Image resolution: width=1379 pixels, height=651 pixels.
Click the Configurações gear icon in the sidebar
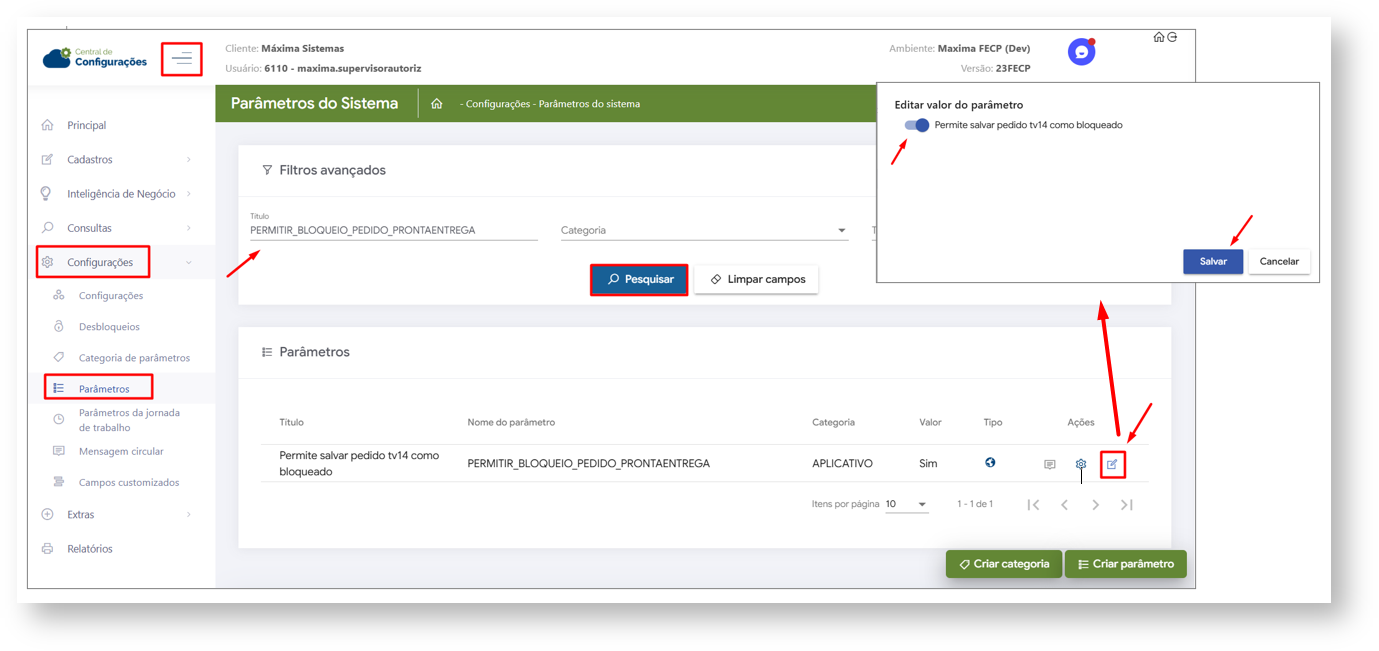coord(47,262)
